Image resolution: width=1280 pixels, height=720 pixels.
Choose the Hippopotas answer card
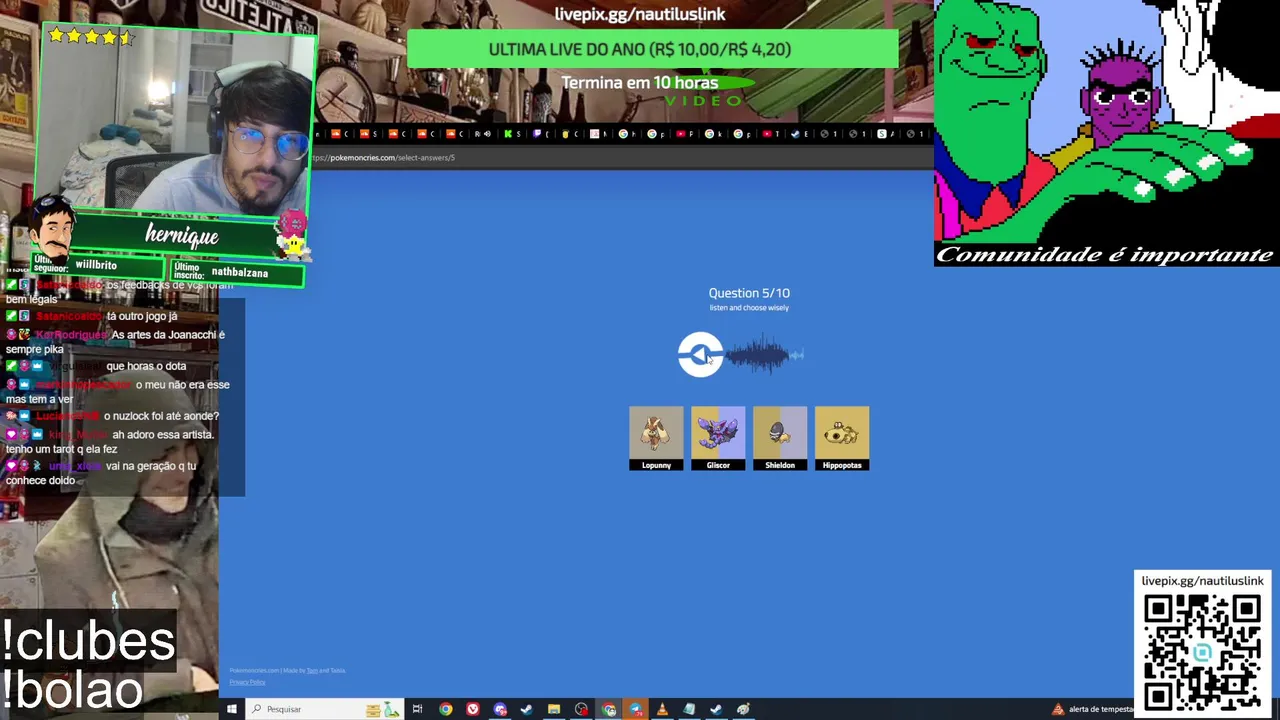[x=842, y=438]
